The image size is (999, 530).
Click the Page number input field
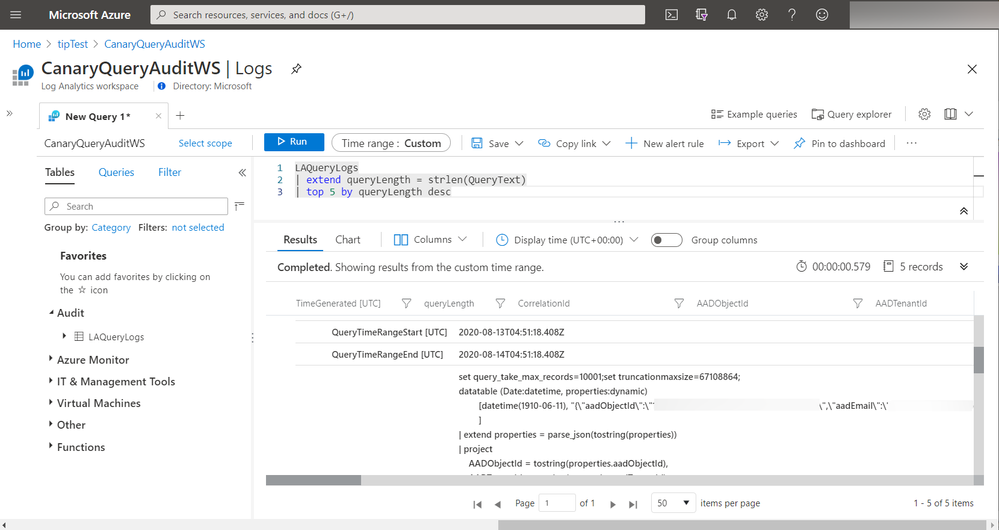pyautogui.click(x=557, y=503)
